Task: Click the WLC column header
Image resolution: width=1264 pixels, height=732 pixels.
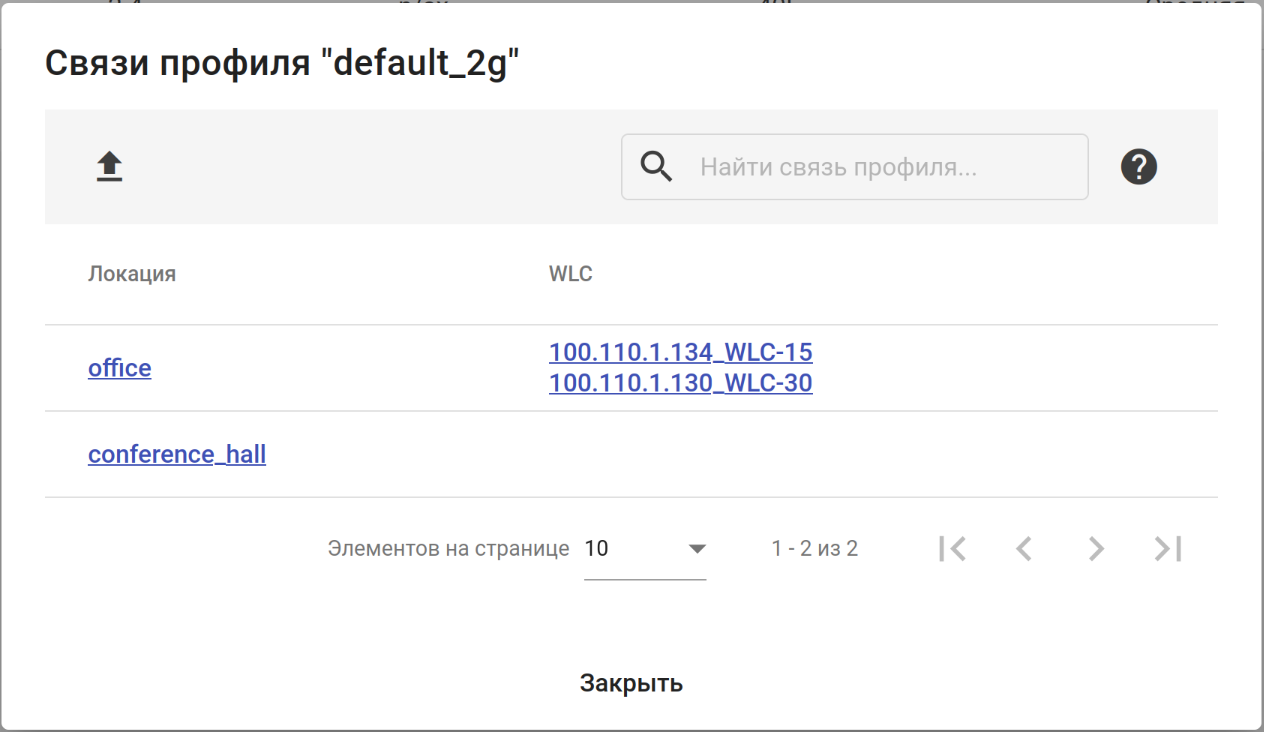Action: (x=571, y=274)
